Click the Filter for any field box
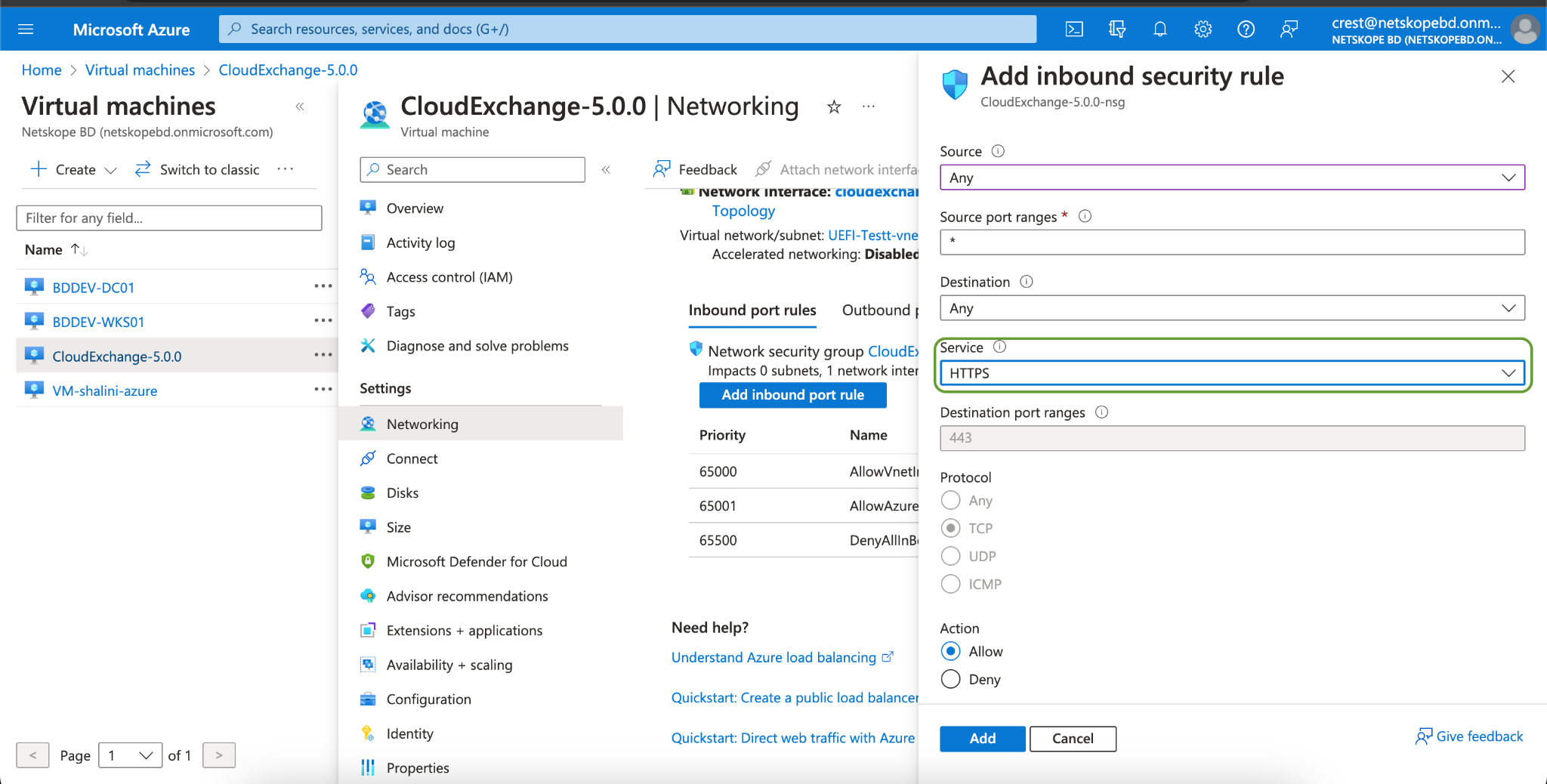The image size is (1547, 784). click(169, 218)
